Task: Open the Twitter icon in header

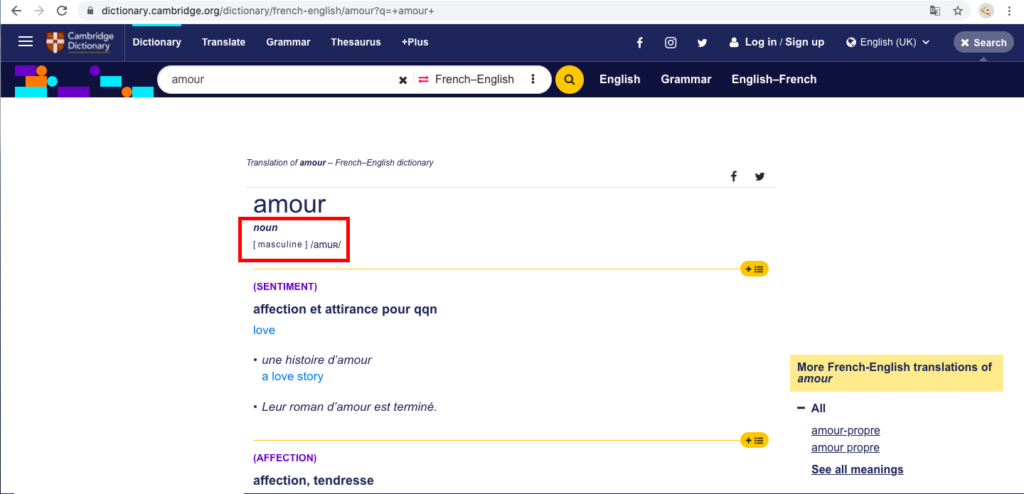Action: coord(702,42)
